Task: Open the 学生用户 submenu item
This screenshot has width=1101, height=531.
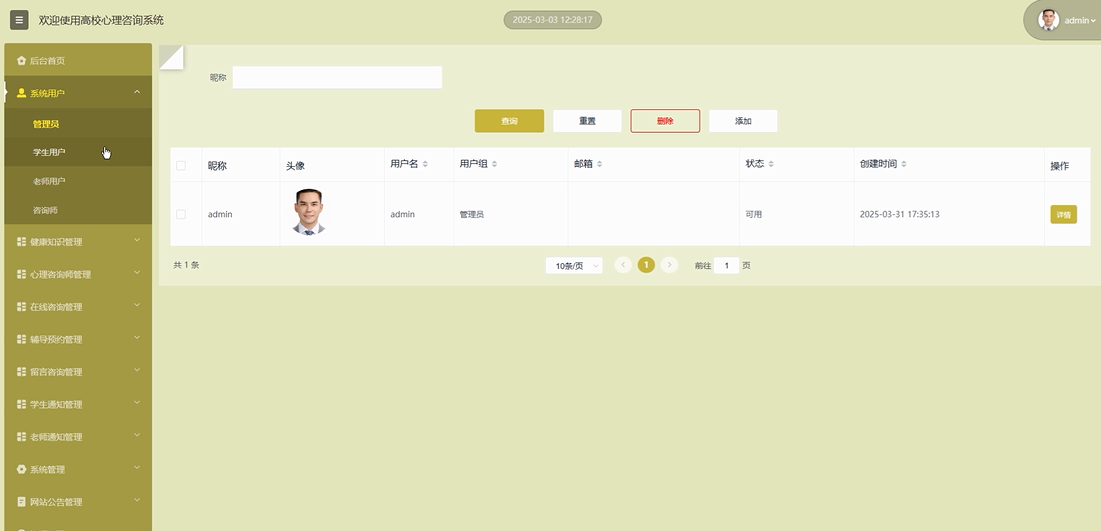Action: [49, 152]
